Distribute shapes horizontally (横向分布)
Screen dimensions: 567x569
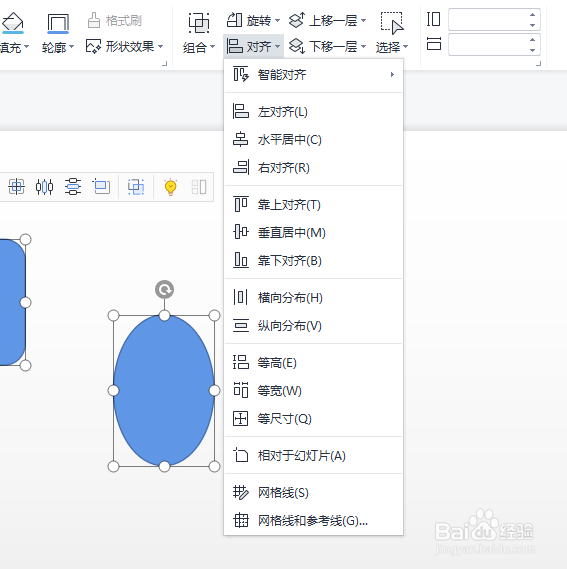click(x=313, y=298)
